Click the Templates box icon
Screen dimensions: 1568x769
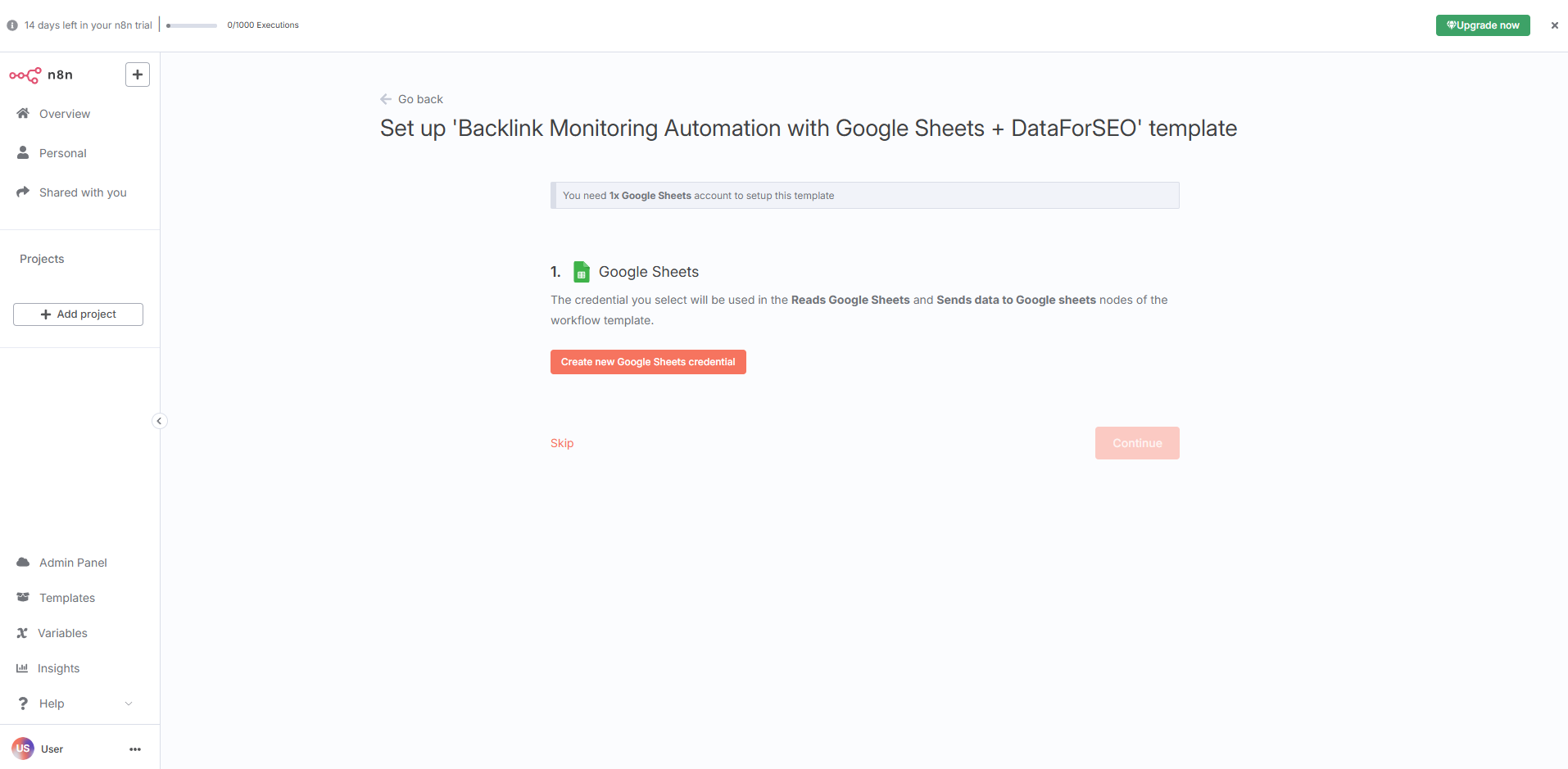click(23, 597)
